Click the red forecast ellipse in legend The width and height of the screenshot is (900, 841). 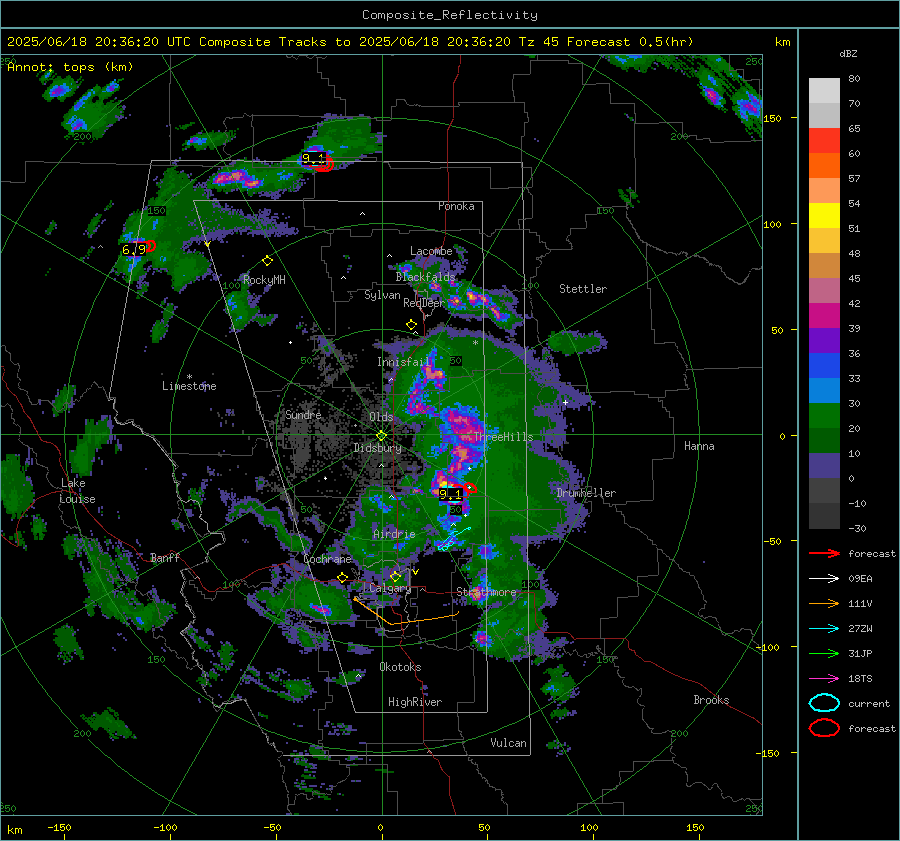tap(824, 728)
